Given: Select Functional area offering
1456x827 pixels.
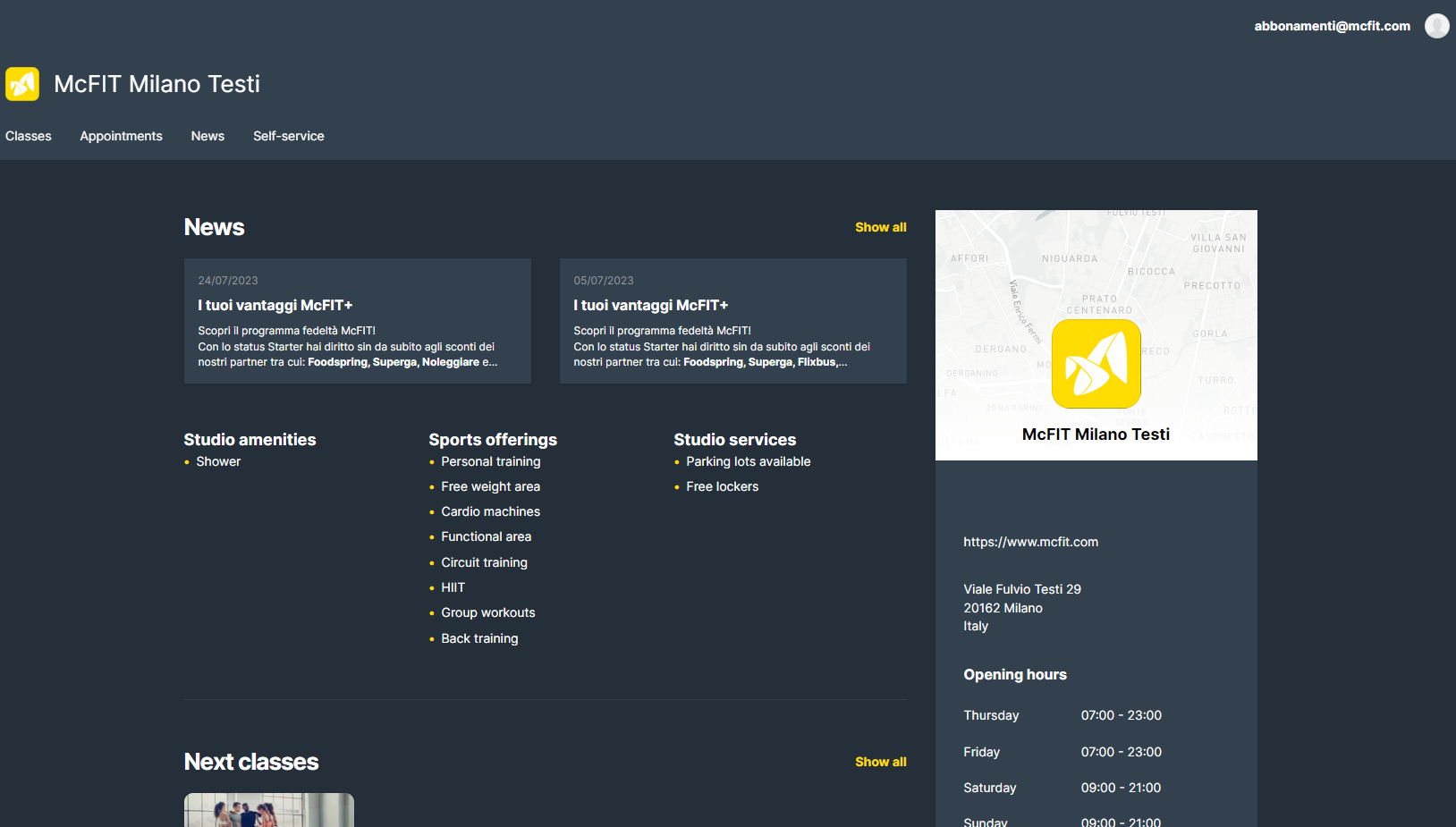Looking at the screenshot, I should coord(487,536).
